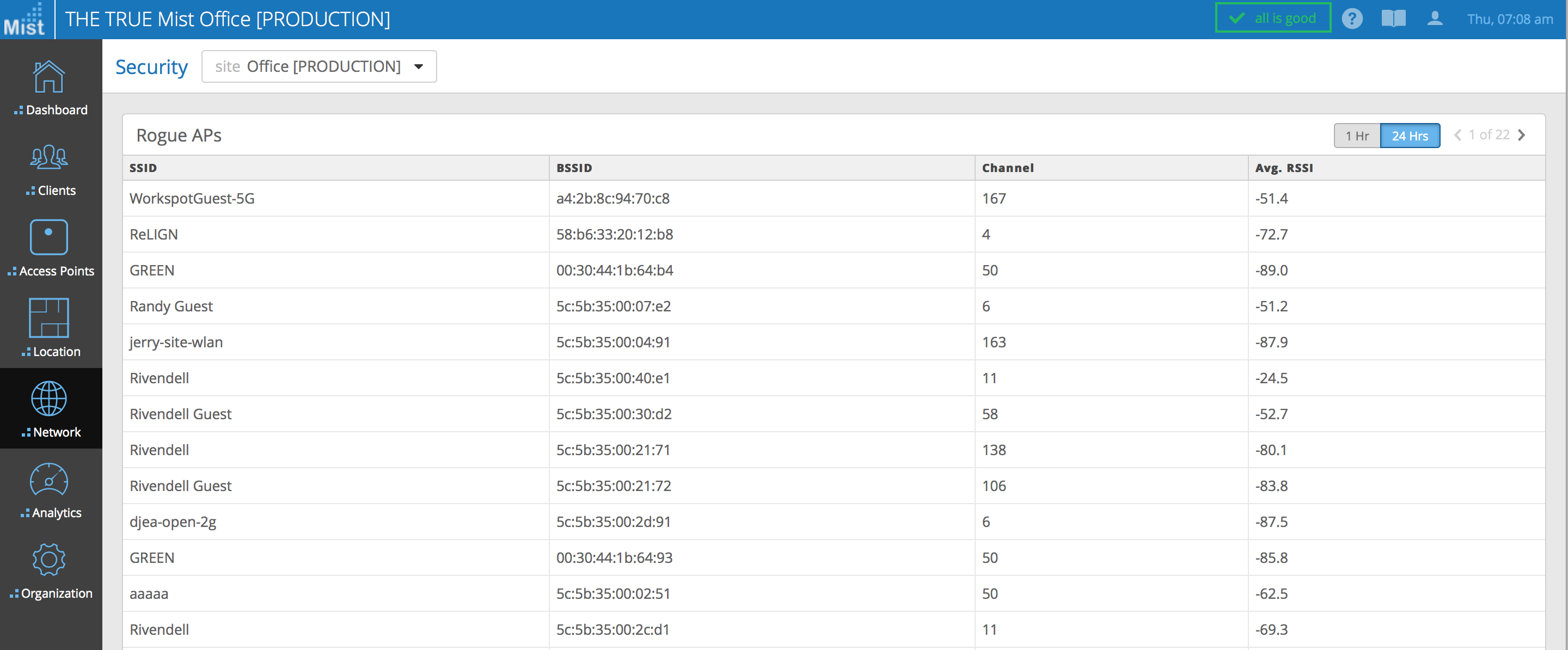Open the documentation book icon
The image size is (1568, 650).
[1393, 19]
